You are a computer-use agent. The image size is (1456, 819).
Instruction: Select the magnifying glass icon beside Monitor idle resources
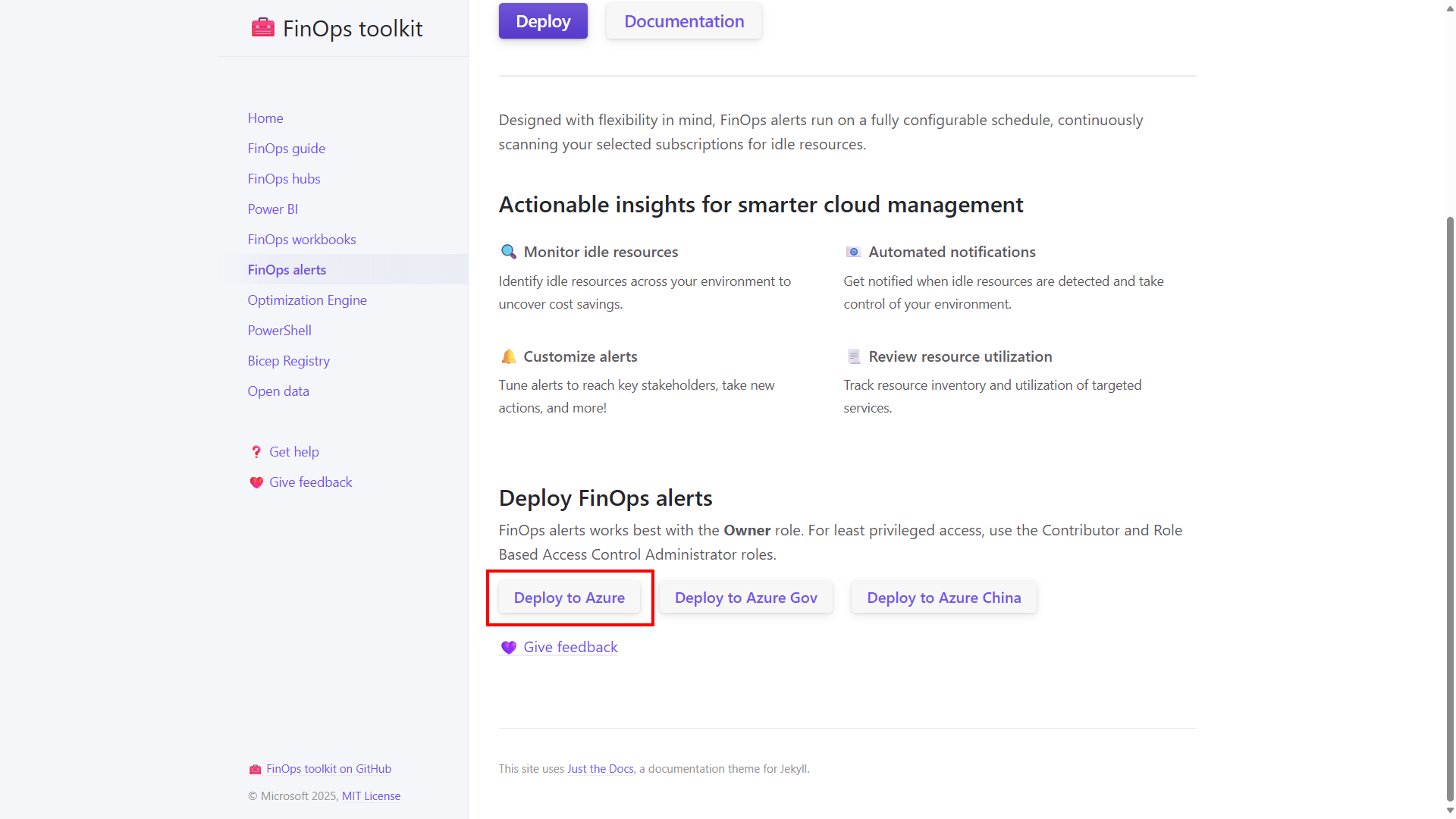tap(508, 252)
